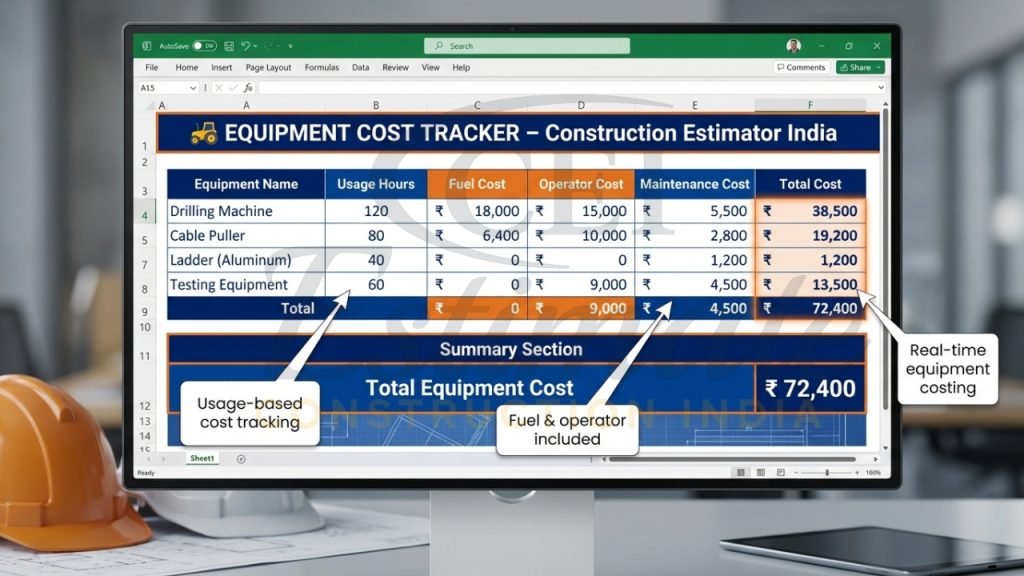This screenshot has height=576, width=1024.
Task: Click the 'Usage Hours' header cell
Action: 376,184
